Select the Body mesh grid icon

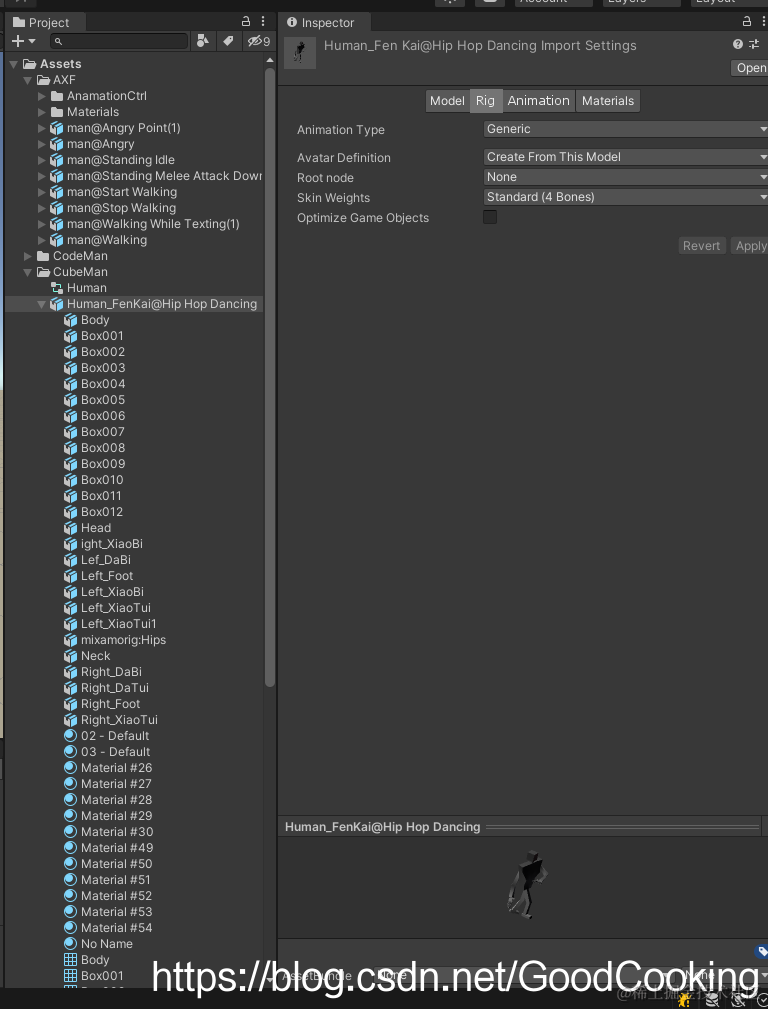coord(71,959)
